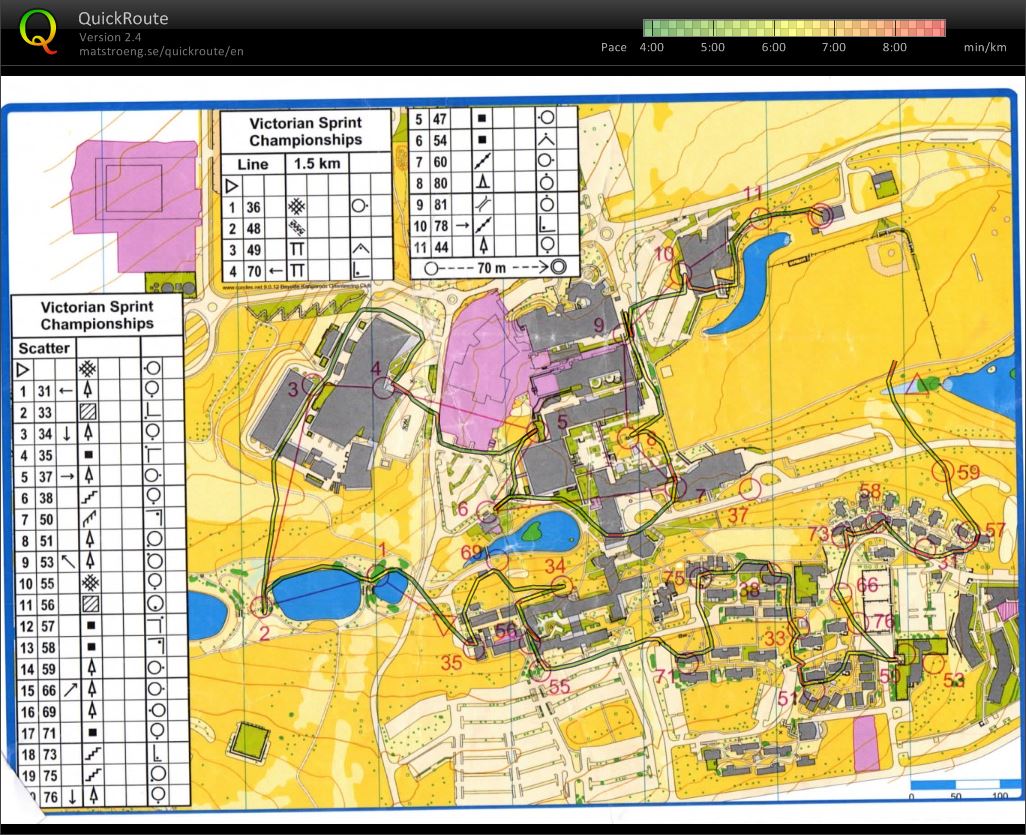
Task: Click the QuickRoute title text
Action: pyautogui.click(x=123, y=18)
